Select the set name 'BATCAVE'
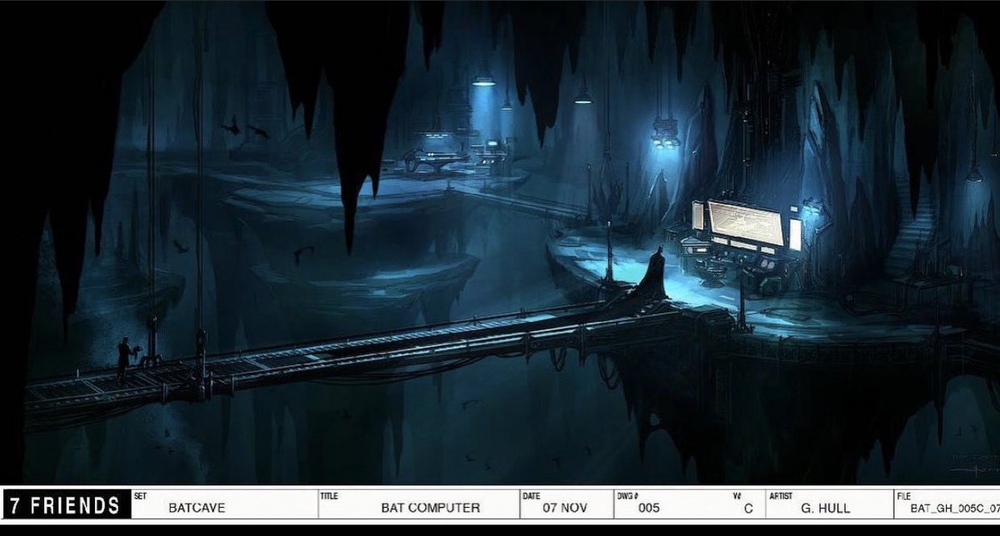Viewport: 1000px width, 536px height. [196, 508]
